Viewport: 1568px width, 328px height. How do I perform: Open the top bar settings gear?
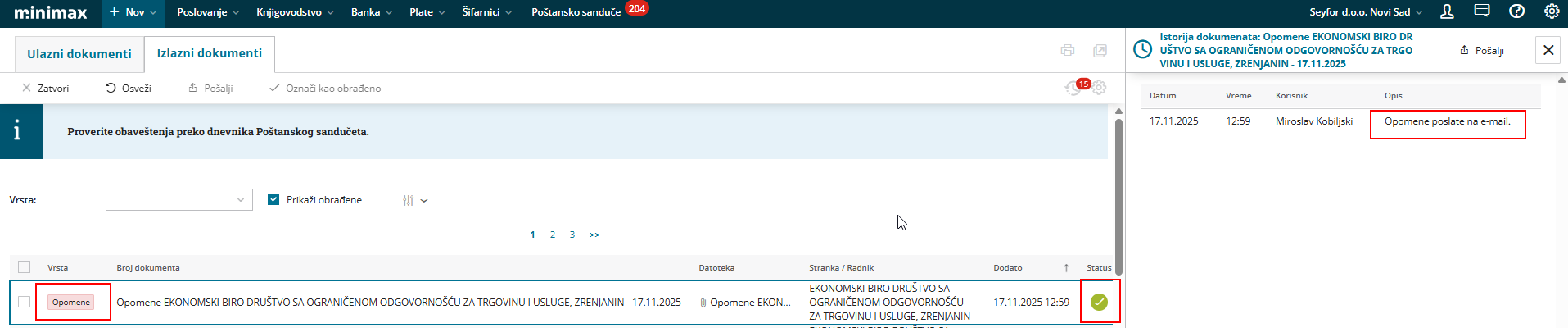[1552, 11]
